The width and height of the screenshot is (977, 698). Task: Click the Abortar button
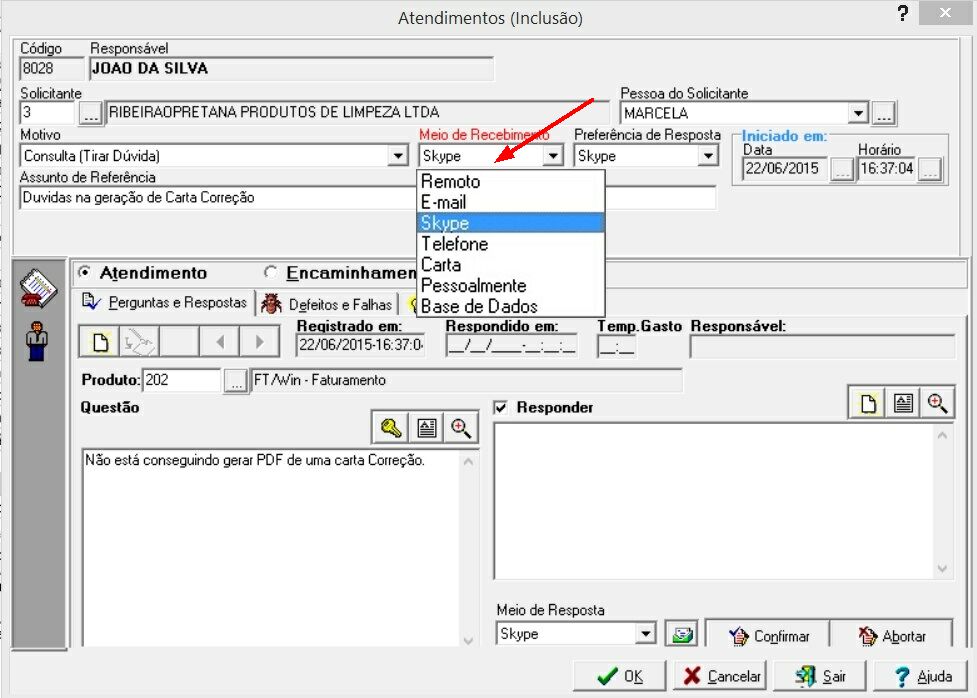pos(892,636)
